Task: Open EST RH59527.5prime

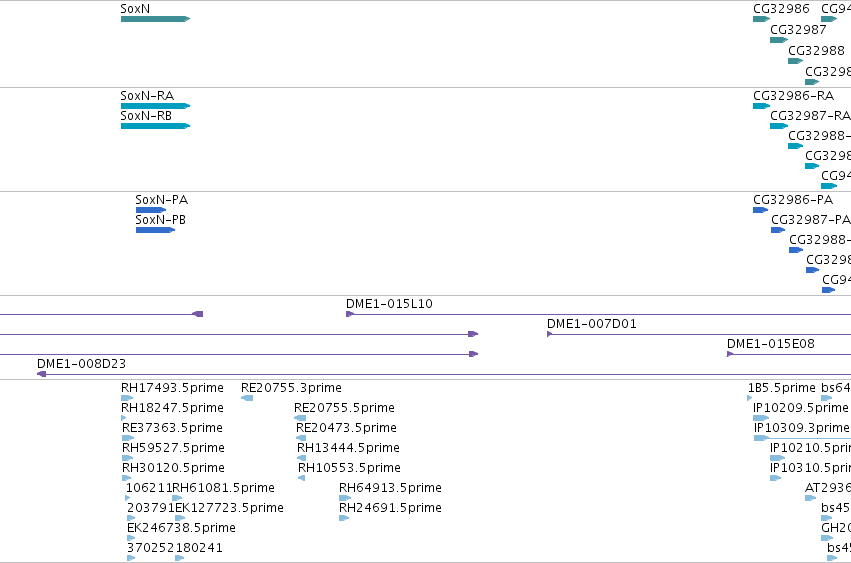Action: pos(128,458)
